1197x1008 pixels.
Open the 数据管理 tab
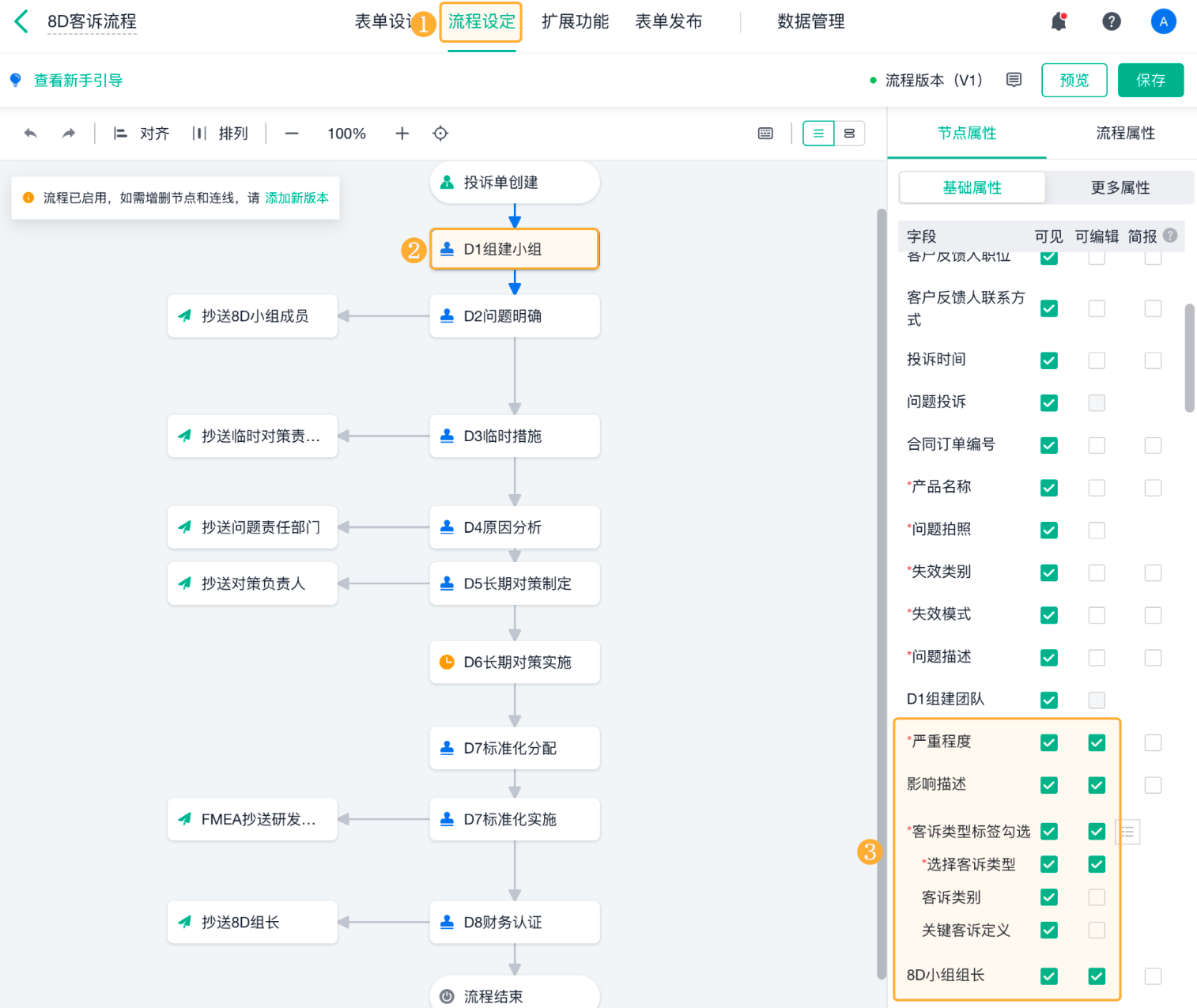click(810, 21)
